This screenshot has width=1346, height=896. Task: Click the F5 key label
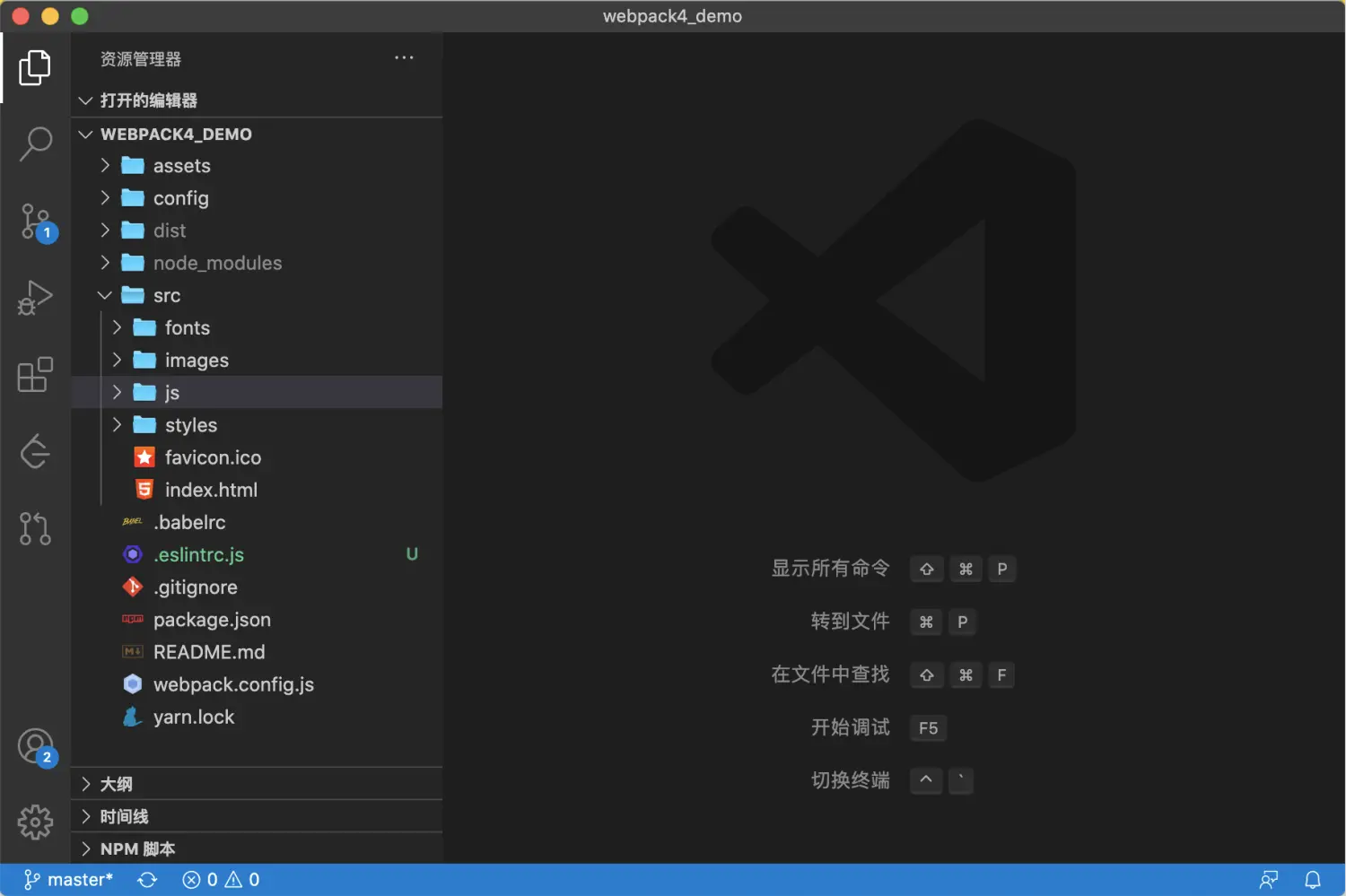(928, 728)
